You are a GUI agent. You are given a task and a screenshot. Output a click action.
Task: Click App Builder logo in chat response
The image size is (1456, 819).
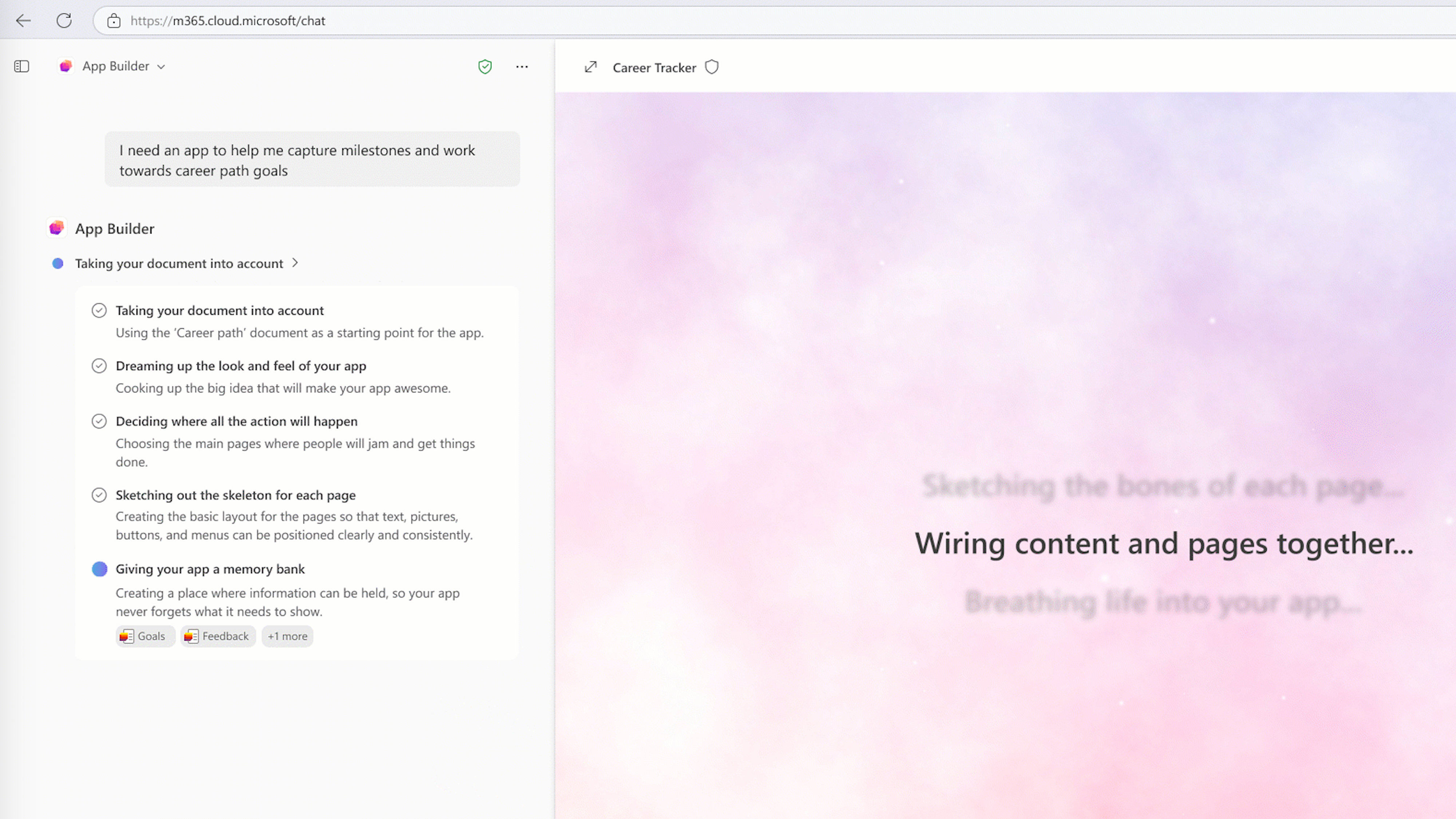point(56,228)
